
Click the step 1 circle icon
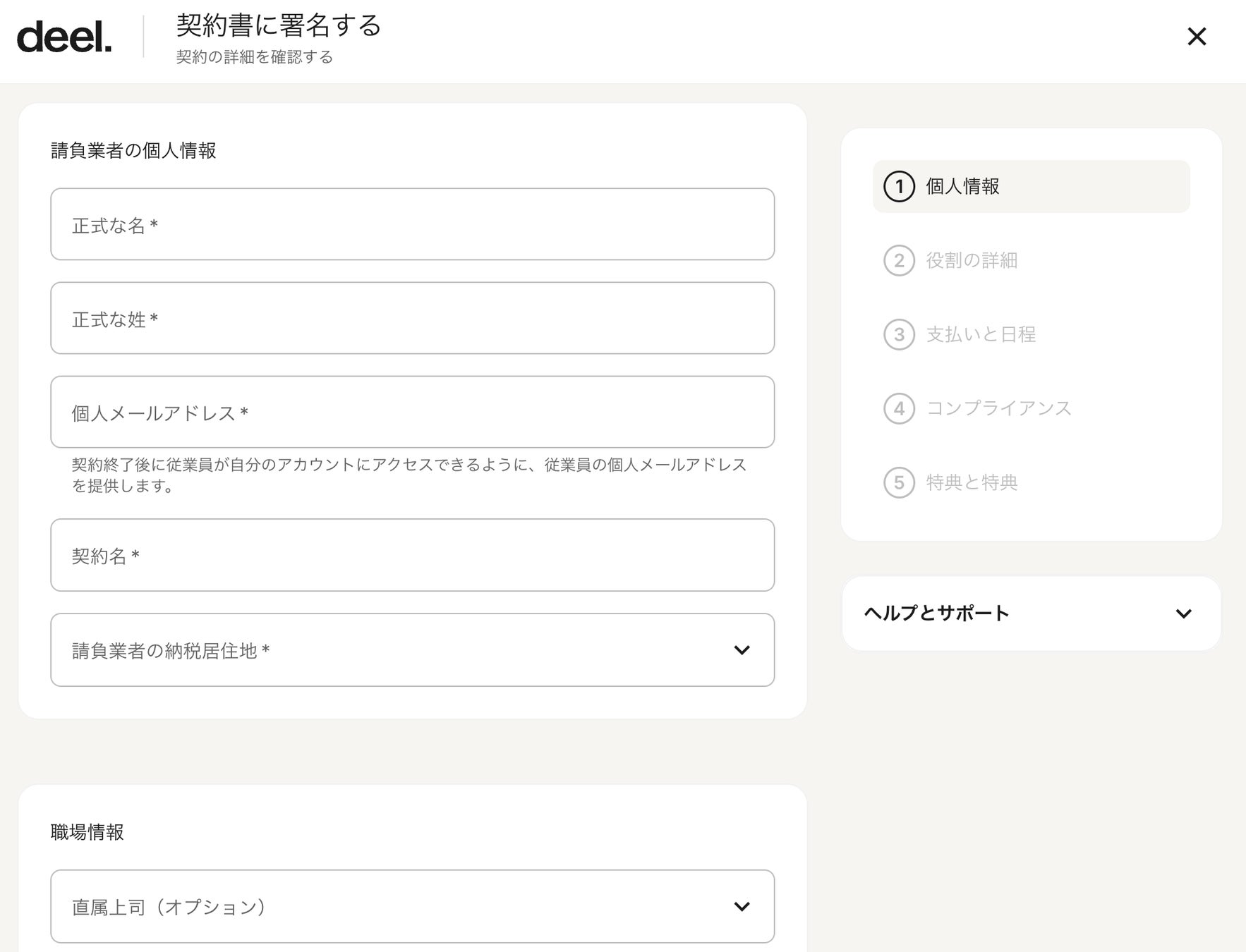point(899,187)
